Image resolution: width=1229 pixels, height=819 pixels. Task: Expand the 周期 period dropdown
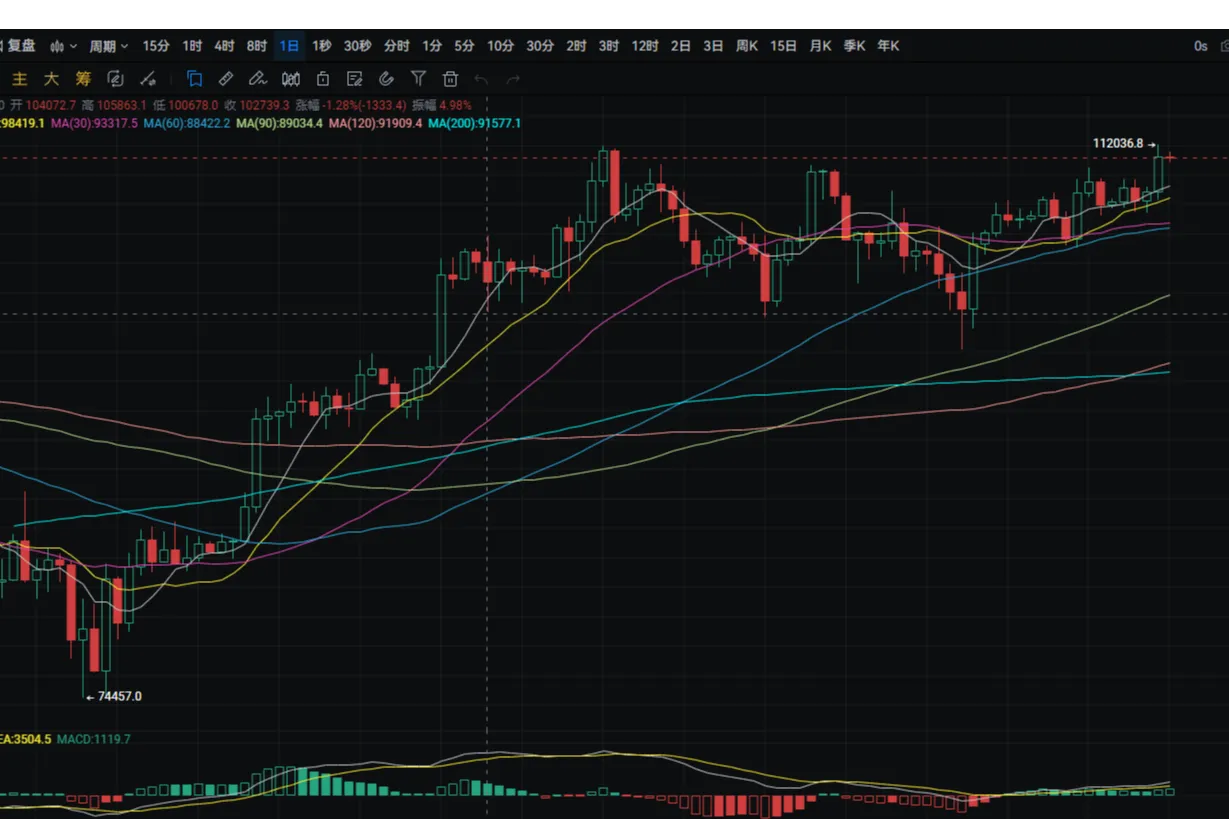(x=109, y=46)
